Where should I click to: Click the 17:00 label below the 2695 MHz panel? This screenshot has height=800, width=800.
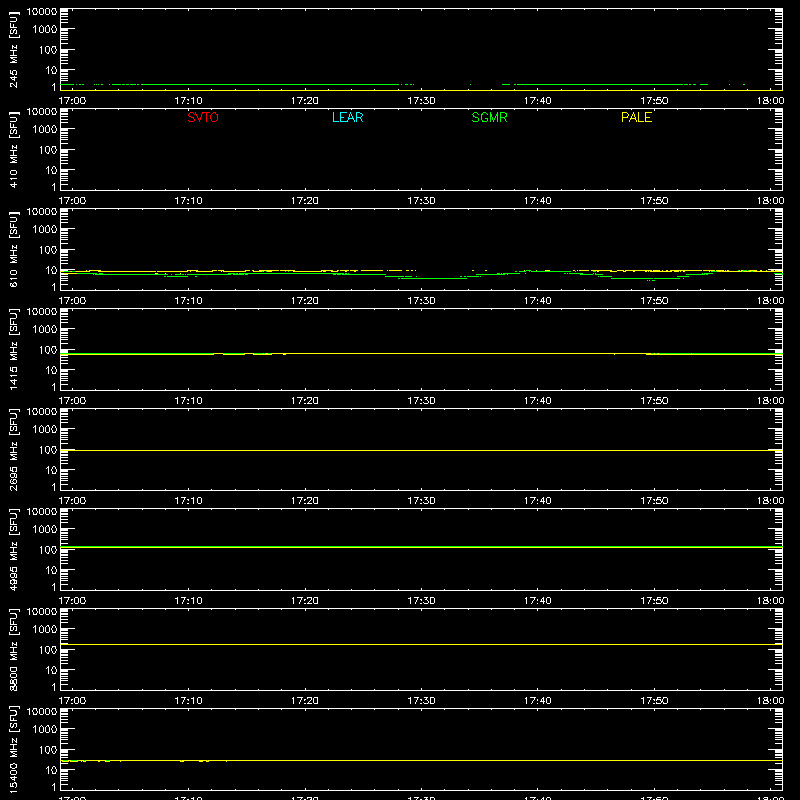pos(72,501)
